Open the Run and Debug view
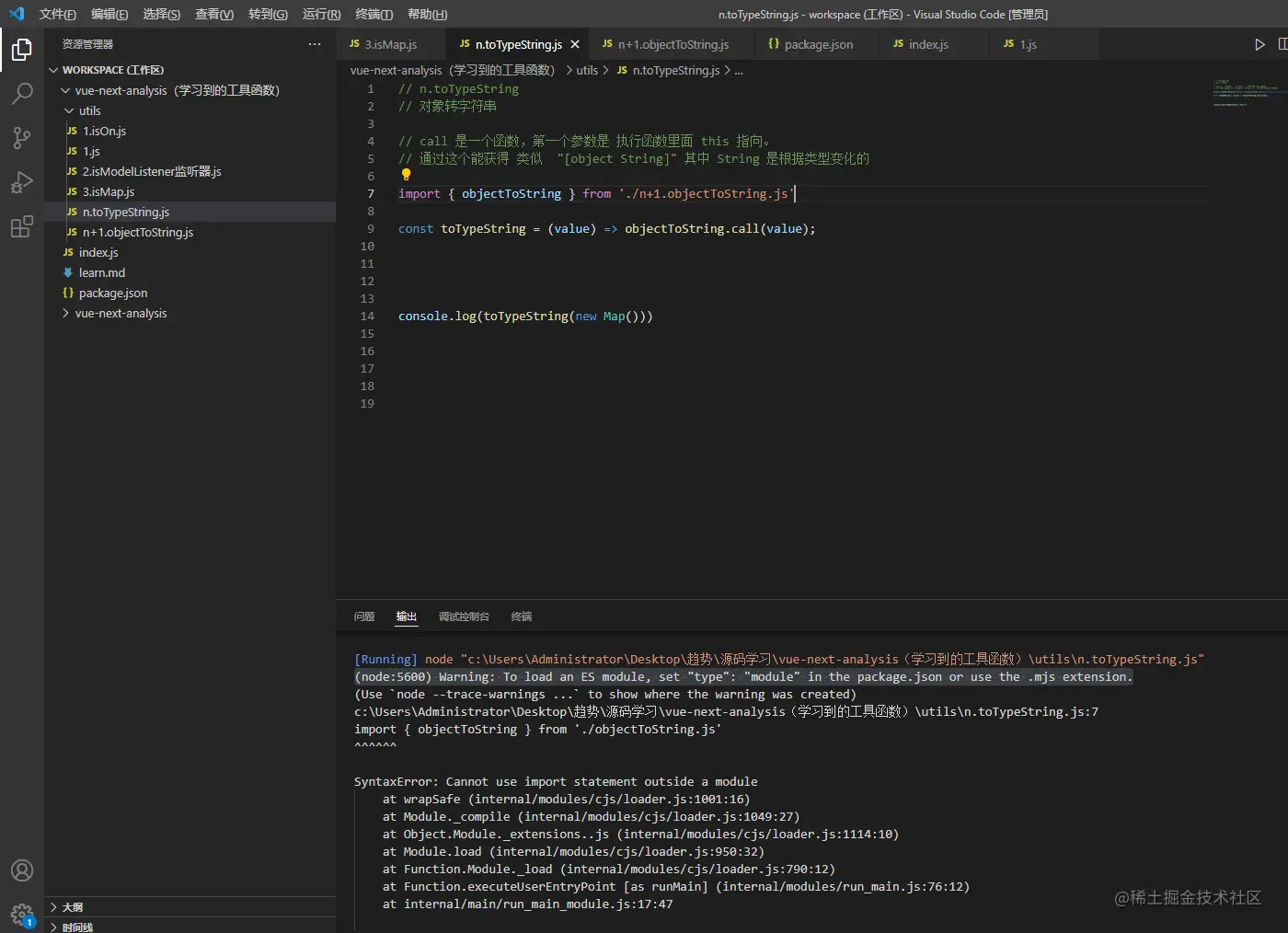This screenshot has height=933, width=1288. (22, 182)
